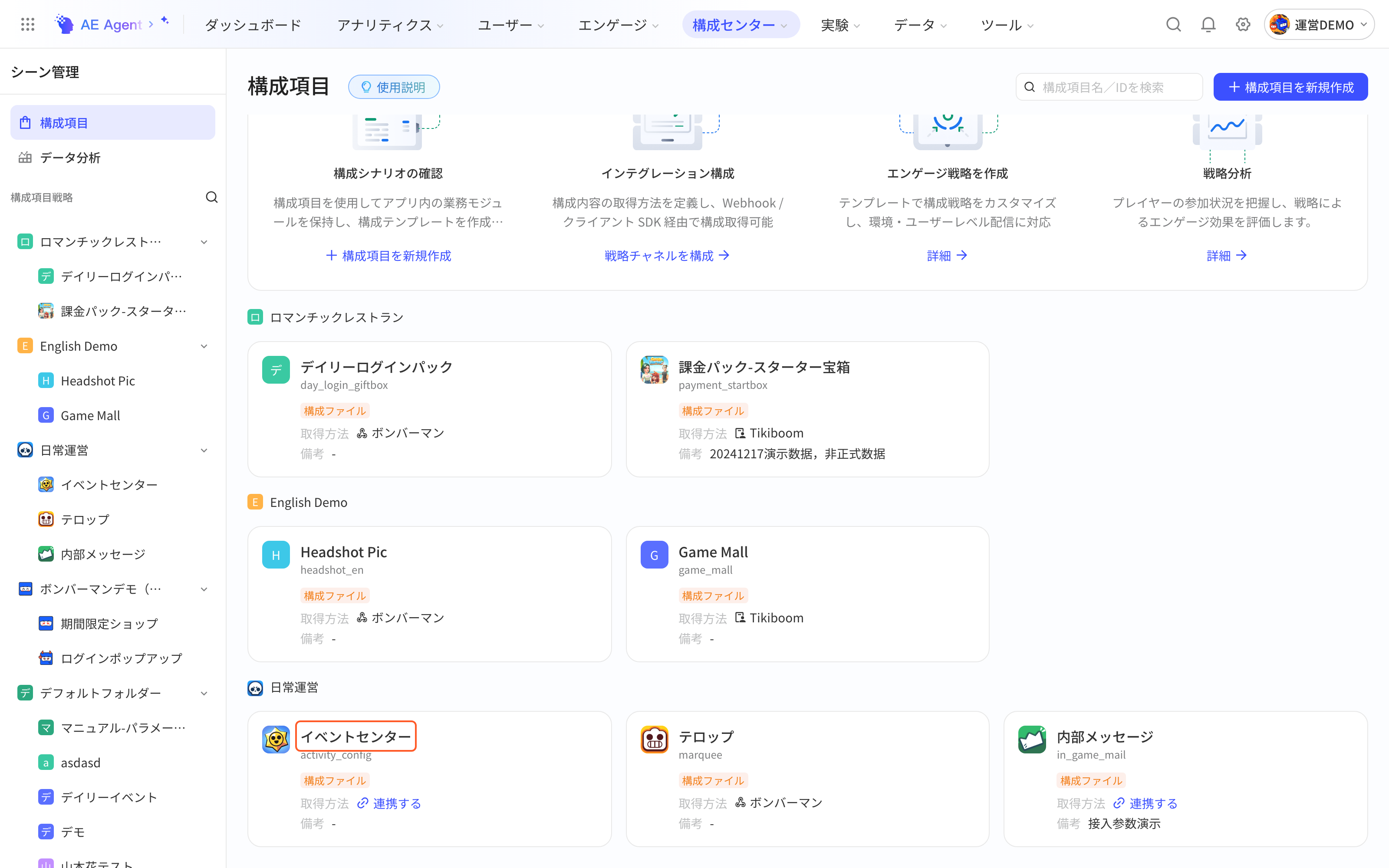Open the ダッシュボード tab
Screen dimensions: 1389x868
click(253, 25)
